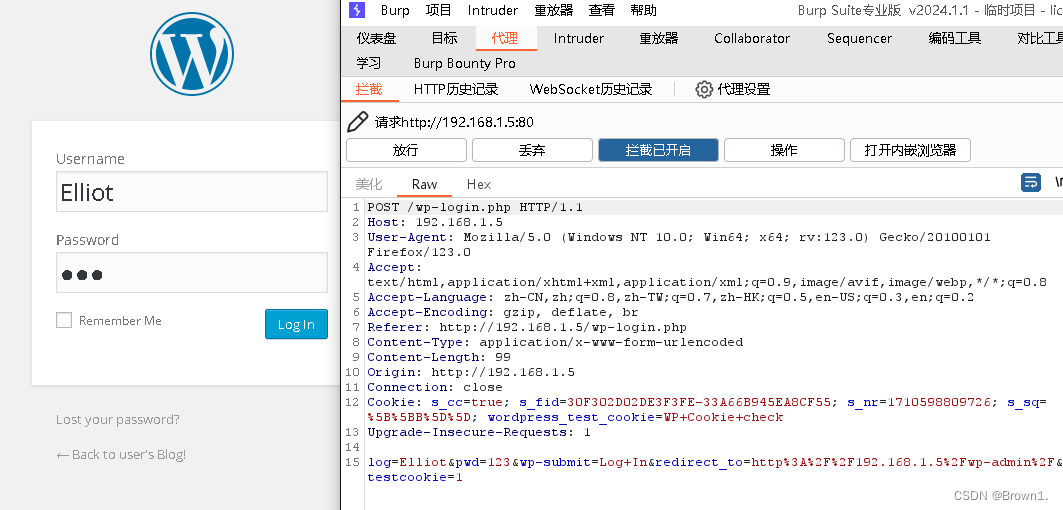1063x510 pixels.
Task: Open the 帮助 menu
Action: (643, 10)
